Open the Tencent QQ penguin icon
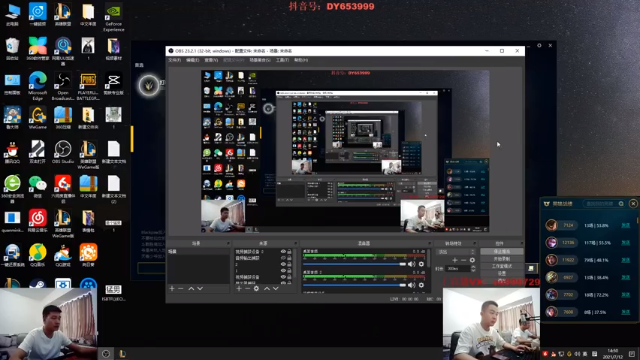This screenshot has width=640, height=360. (x=12, y=152)
